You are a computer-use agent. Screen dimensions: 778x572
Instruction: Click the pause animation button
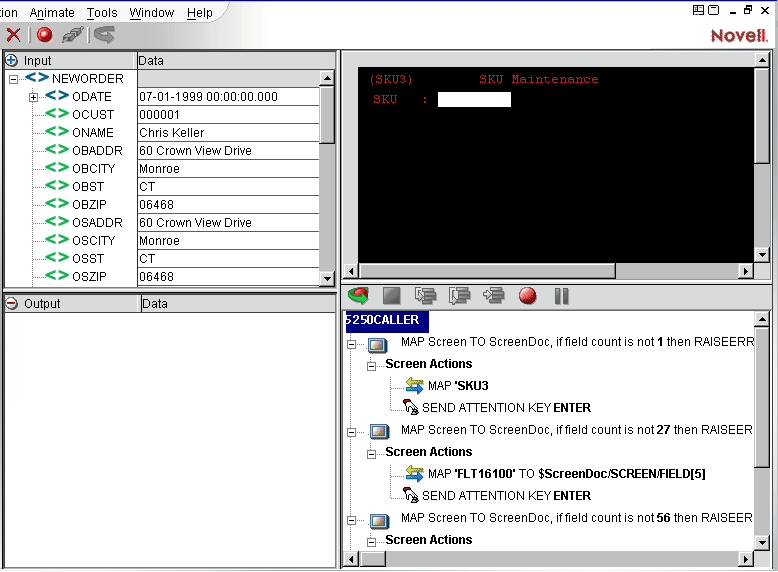click(x=562, y=296)
